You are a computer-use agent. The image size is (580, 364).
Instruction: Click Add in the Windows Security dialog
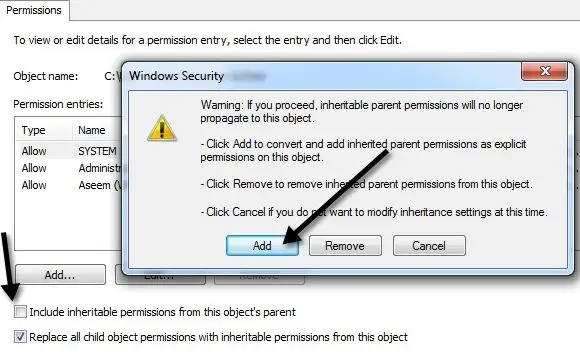[262, 246]
